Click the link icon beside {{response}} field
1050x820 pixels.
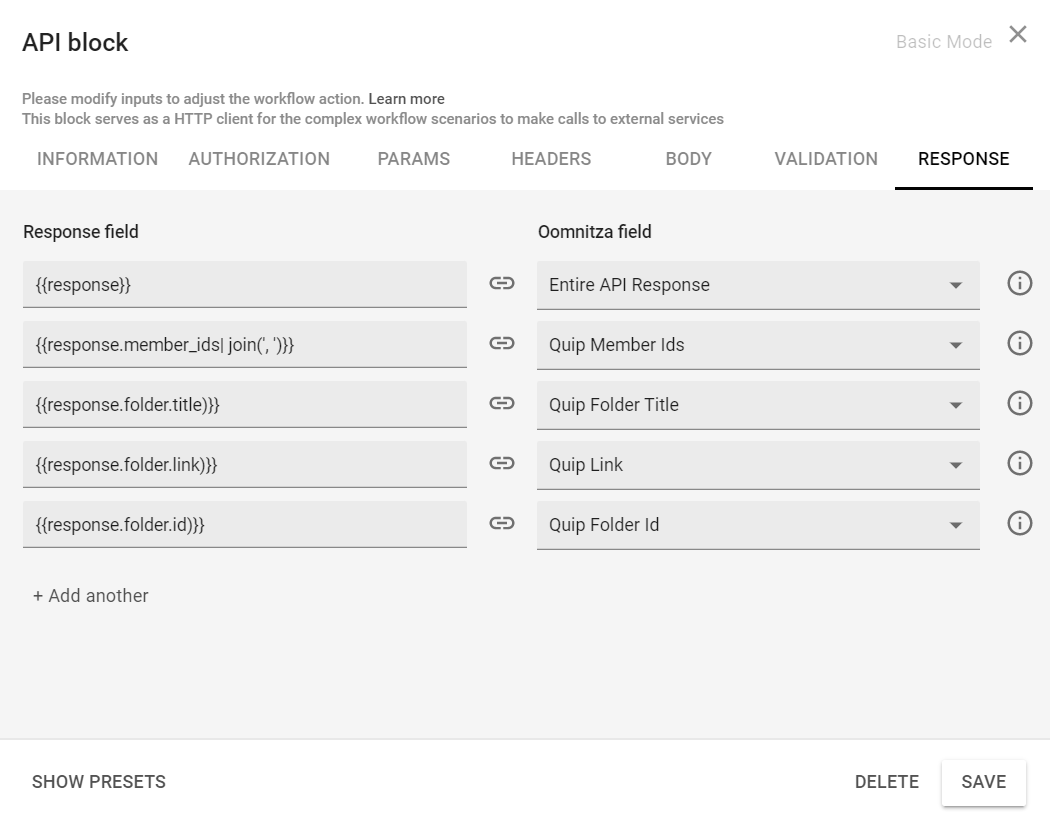coord(501,284)
